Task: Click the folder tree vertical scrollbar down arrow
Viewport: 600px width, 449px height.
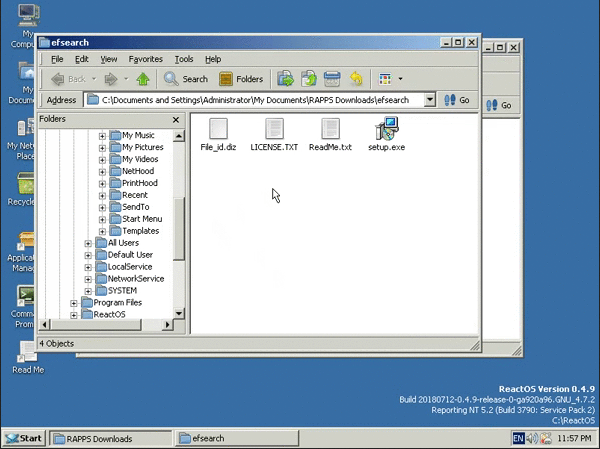Action: click(179, 314)
